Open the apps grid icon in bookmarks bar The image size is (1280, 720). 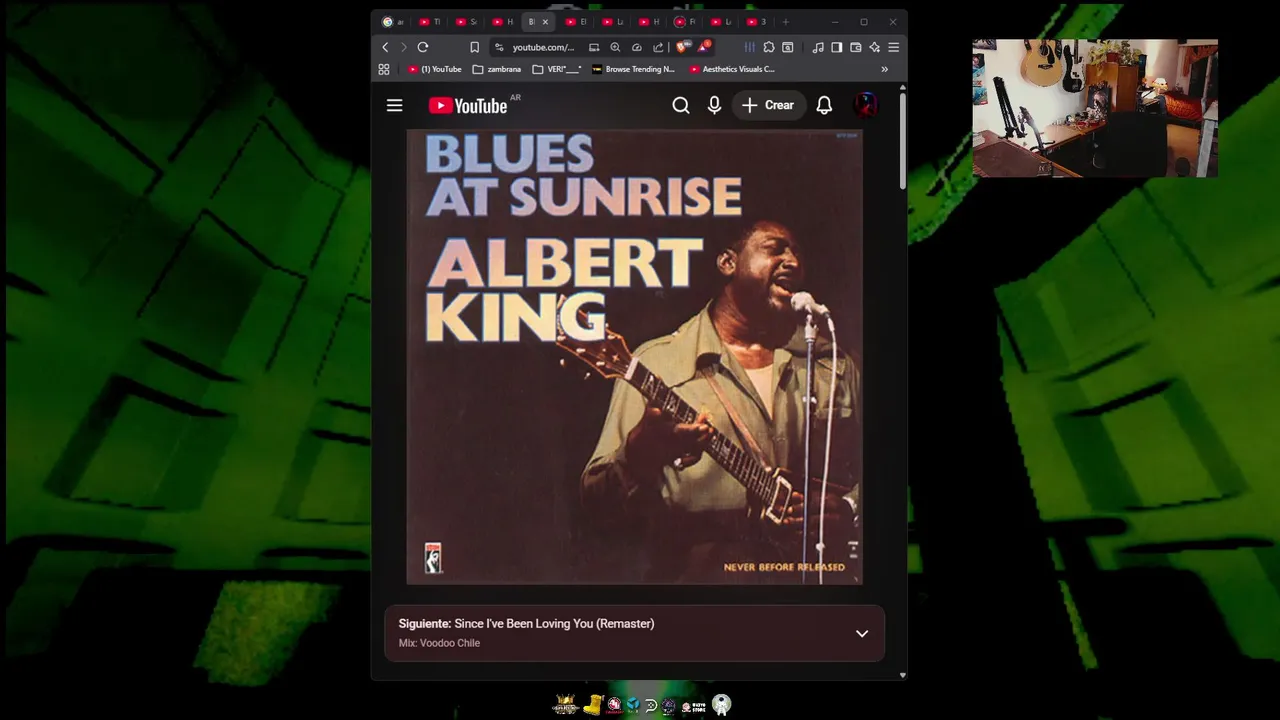[383, 69]
